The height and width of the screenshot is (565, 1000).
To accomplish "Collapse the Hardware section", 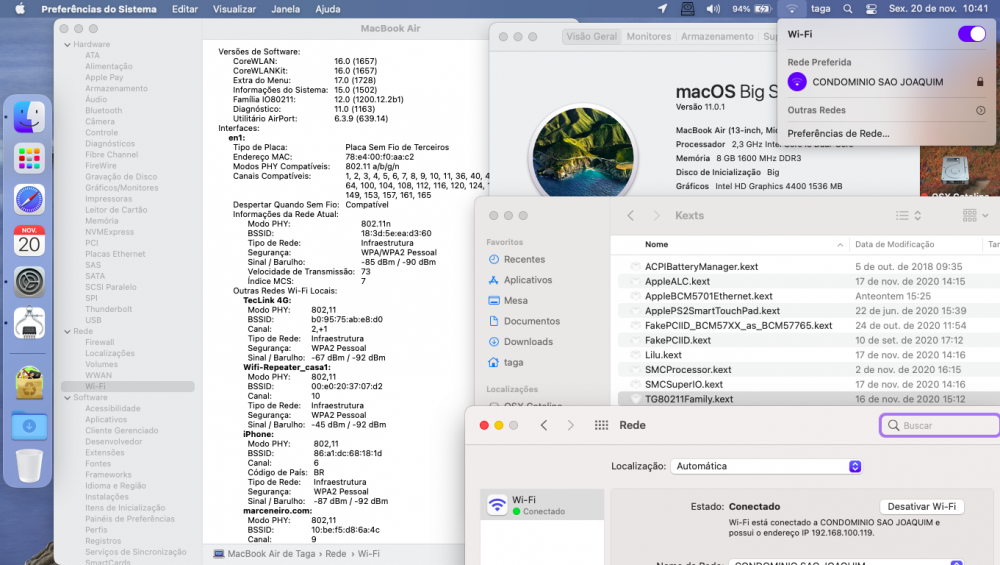I will coord(68,45).
